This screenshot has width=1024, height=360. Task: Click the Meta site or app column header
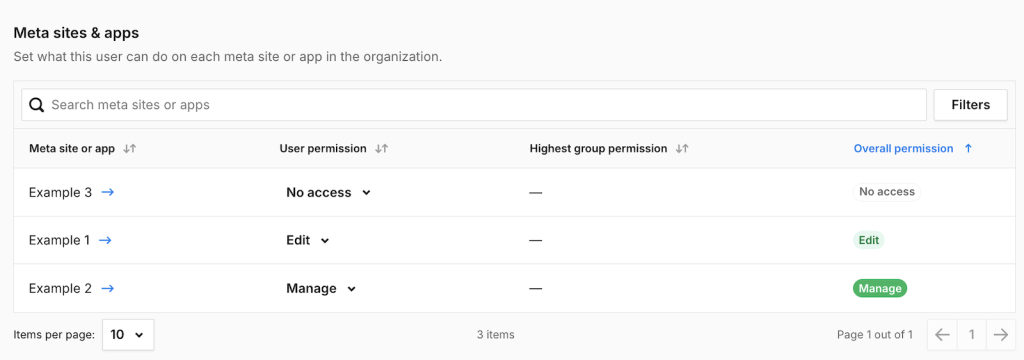point(72,148)
